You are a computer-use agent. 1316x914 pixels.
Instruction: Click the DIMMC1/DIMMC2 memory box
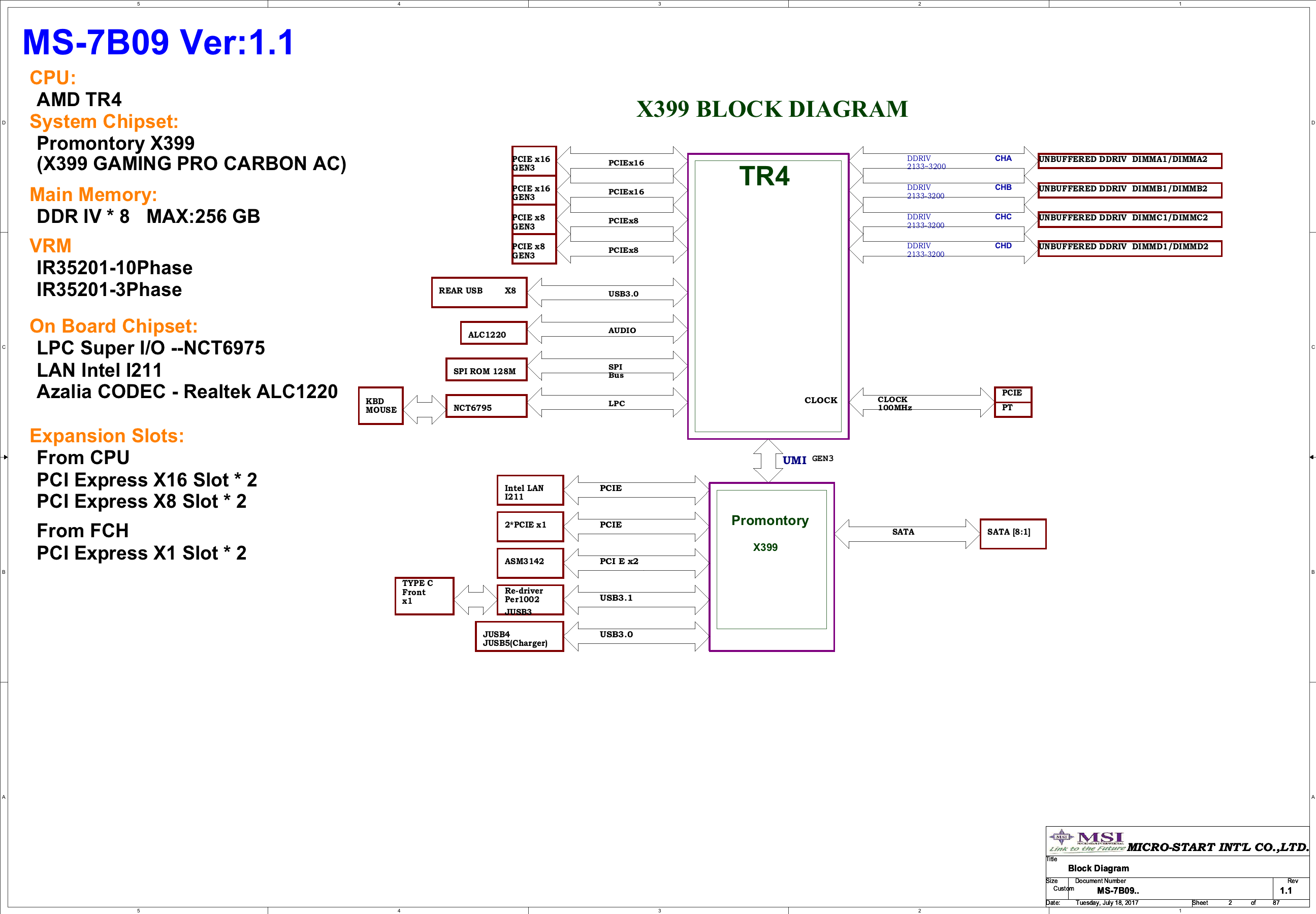click(x=1129, y=219)
